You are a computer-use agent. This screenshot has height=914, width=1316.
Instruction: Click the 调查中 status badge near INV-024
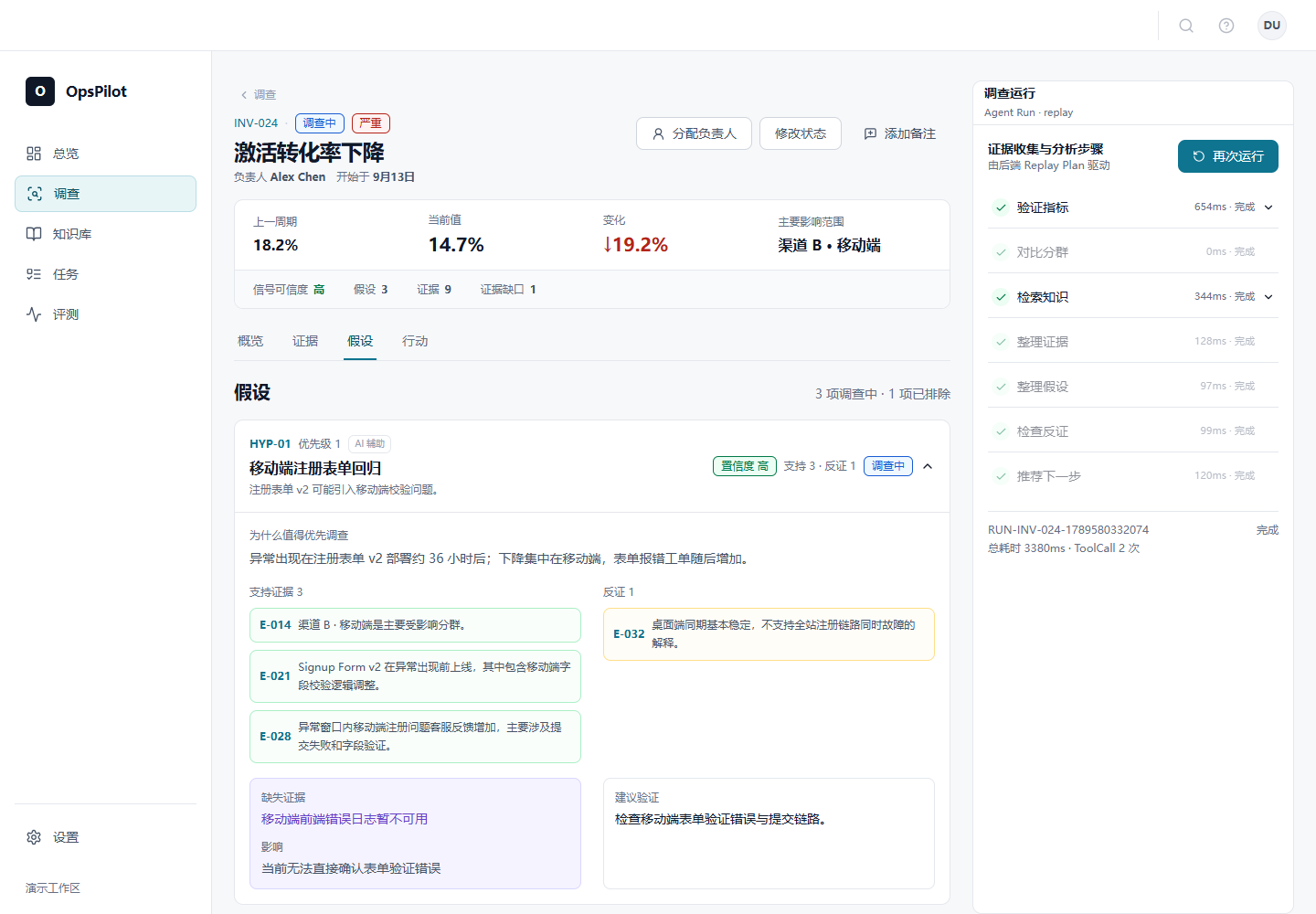[x=320, y=123]
